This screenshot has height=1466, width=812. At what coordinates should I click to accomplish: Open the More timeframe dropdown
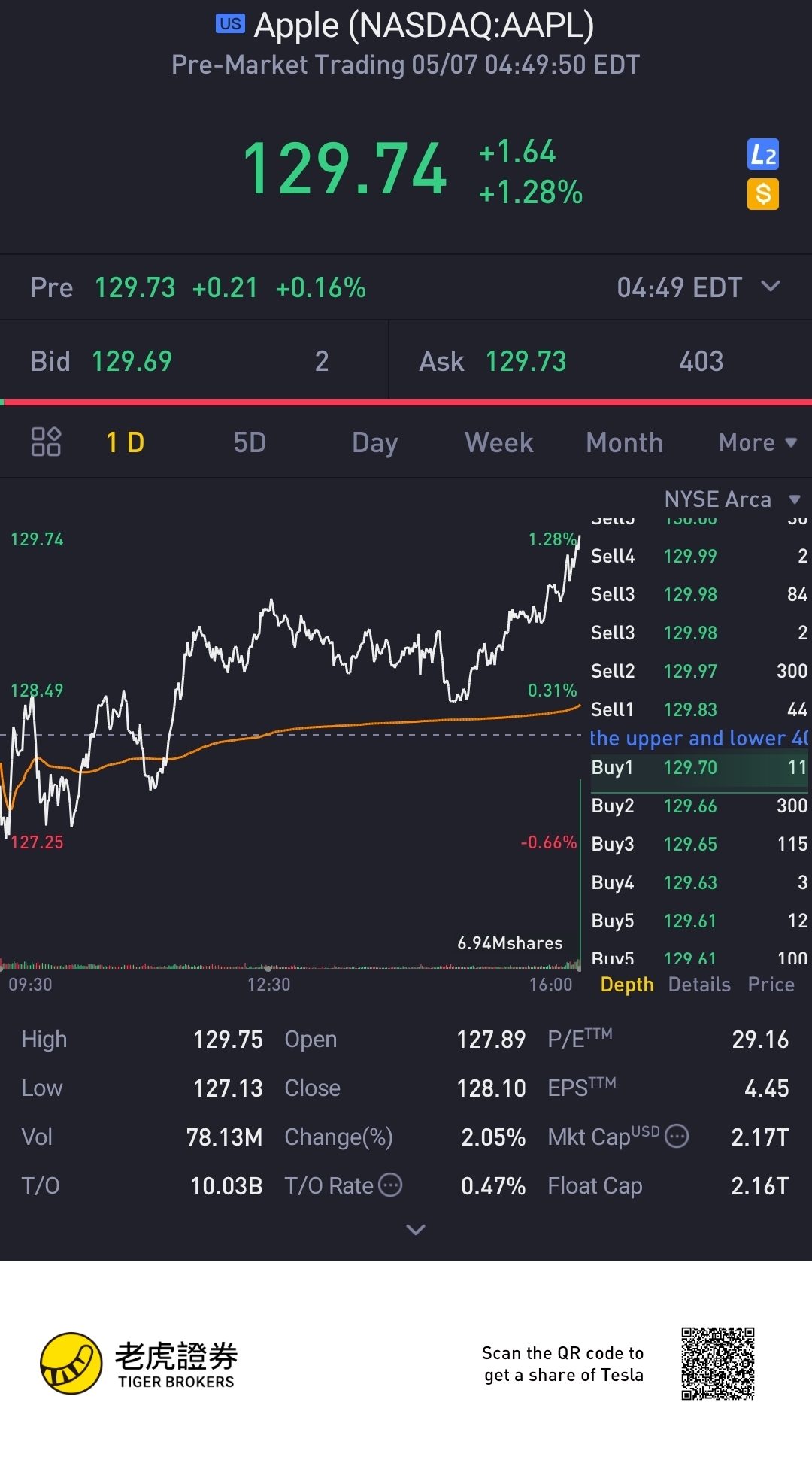[758, 442]
